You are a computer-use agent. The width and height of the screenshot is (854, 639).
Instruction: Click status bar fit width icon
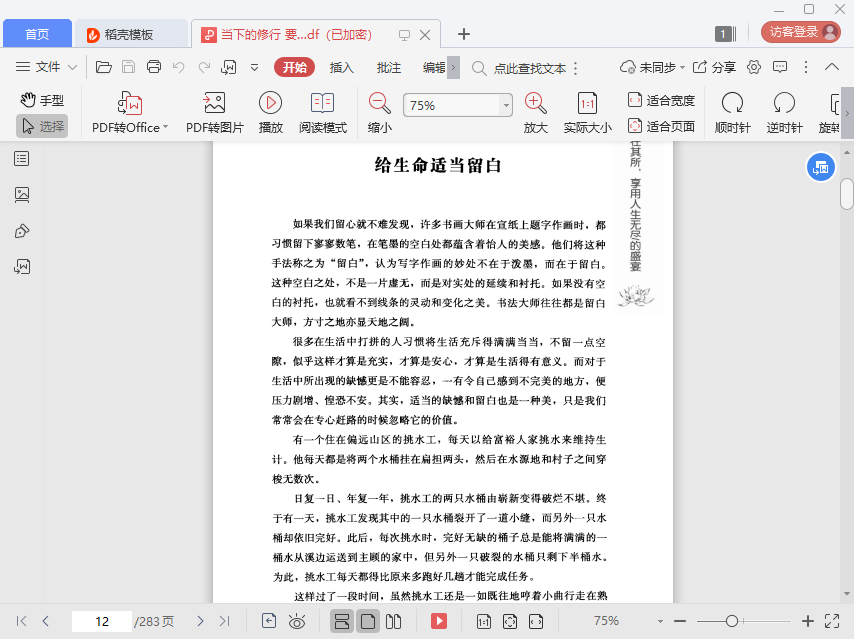(536, 621)
